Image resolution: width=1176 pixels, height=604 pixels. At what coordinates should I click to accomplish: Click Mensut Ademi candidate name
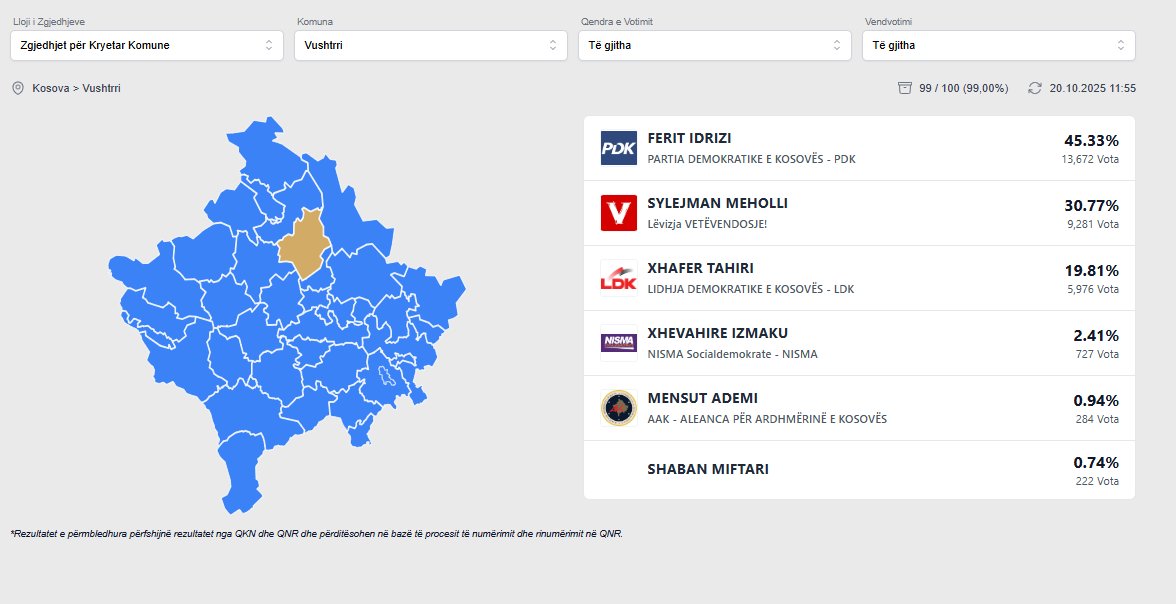[702, 398]
